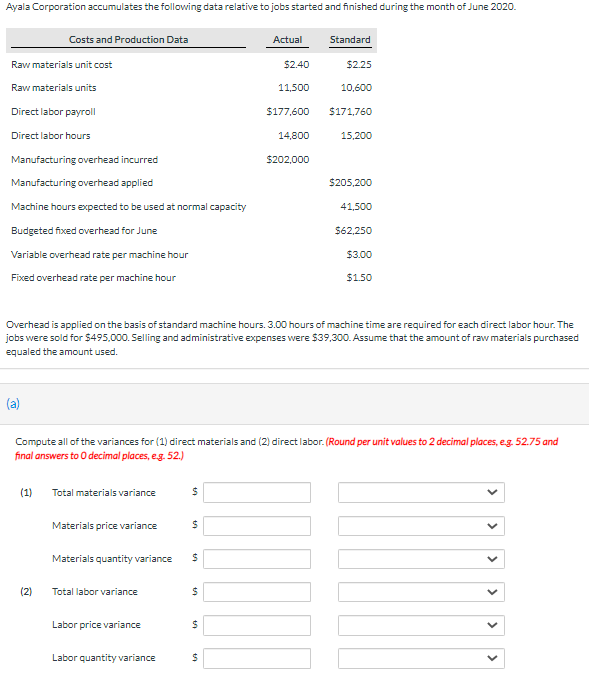Click the 11,500 actual raw materials units
589x681 pixels.
tap(294, 88)
